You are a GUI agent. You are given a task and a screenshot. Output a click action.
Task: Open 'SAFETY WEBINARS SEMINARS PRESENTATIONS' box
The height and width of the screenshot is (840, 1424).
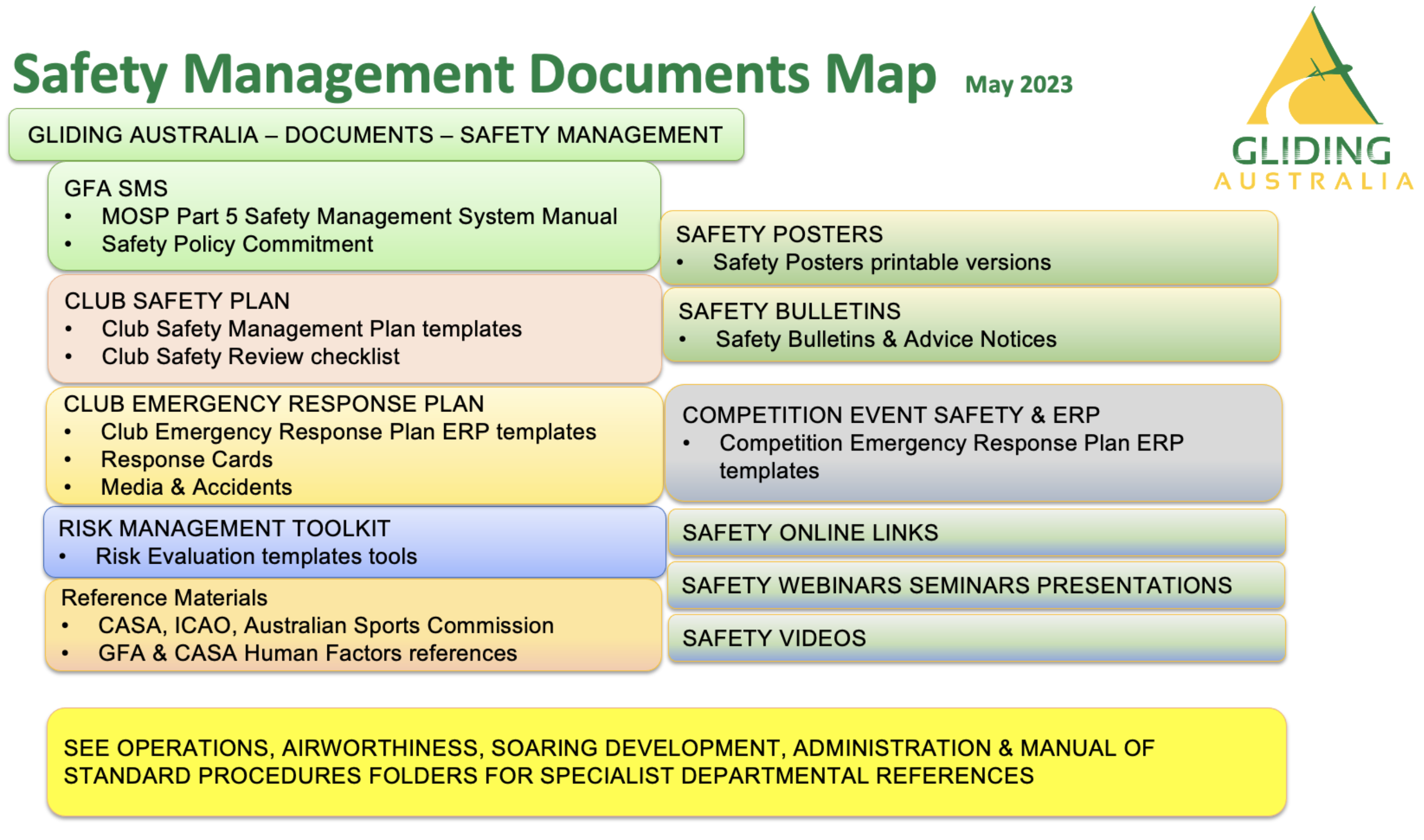click(976, 586)
